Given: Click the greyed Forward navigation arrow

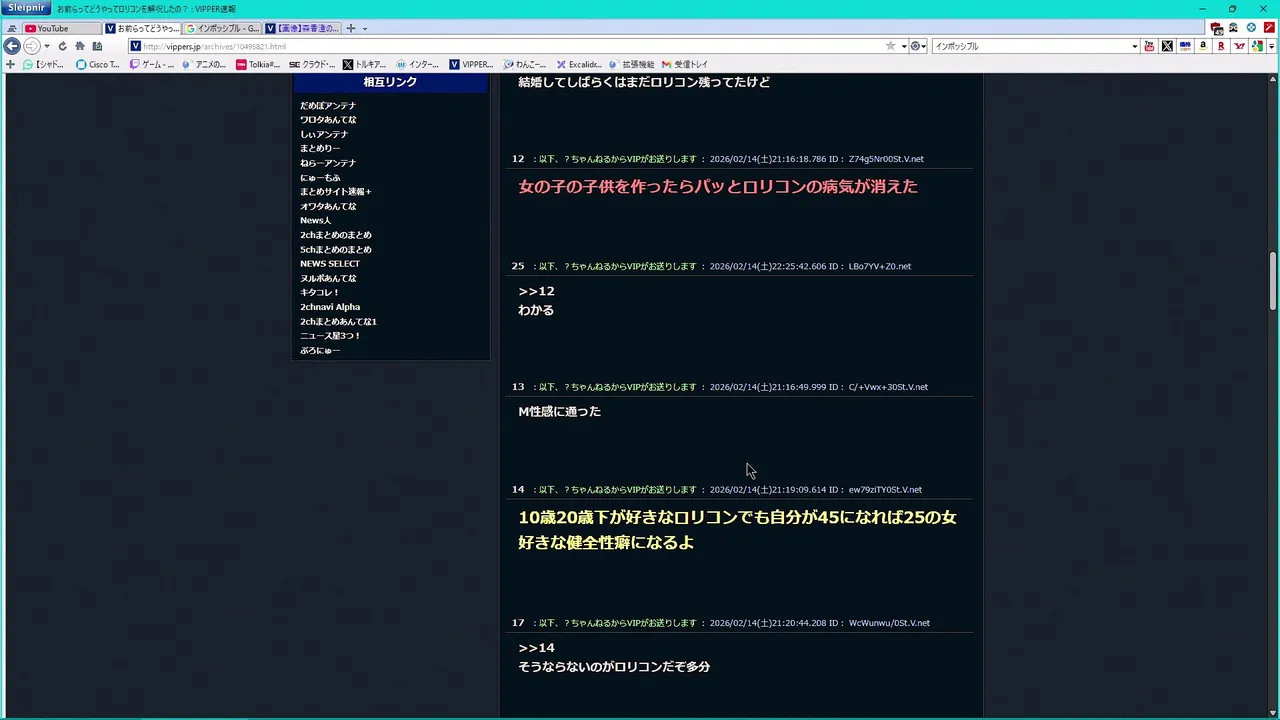Looking at the screenshot, I should 32,46.
